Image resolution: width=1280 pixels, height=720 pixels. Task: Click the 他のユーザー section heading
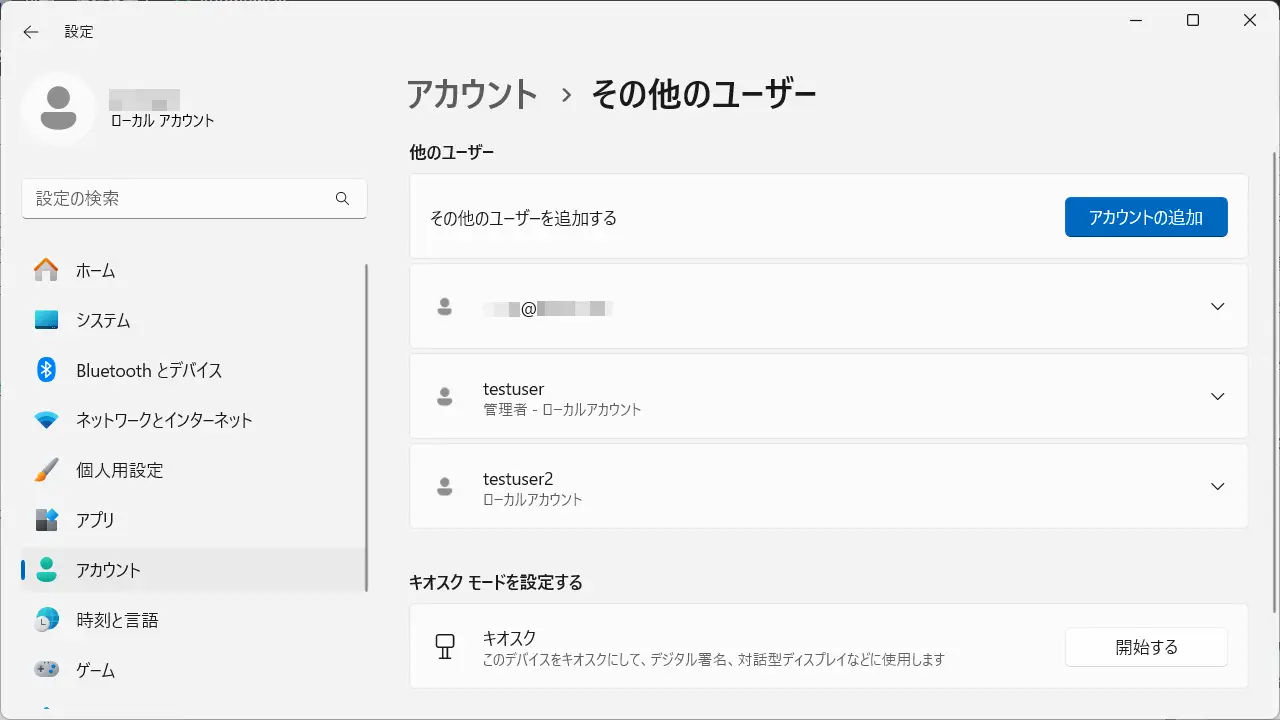point(452,152)
